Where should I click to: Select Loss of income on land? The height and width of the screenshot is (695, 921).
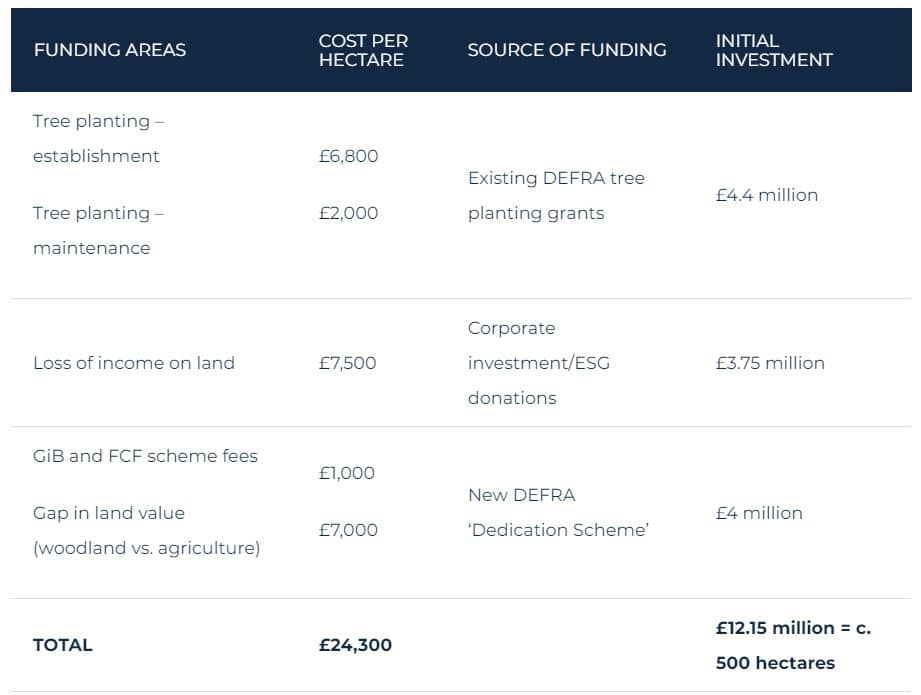coord(134,363)
